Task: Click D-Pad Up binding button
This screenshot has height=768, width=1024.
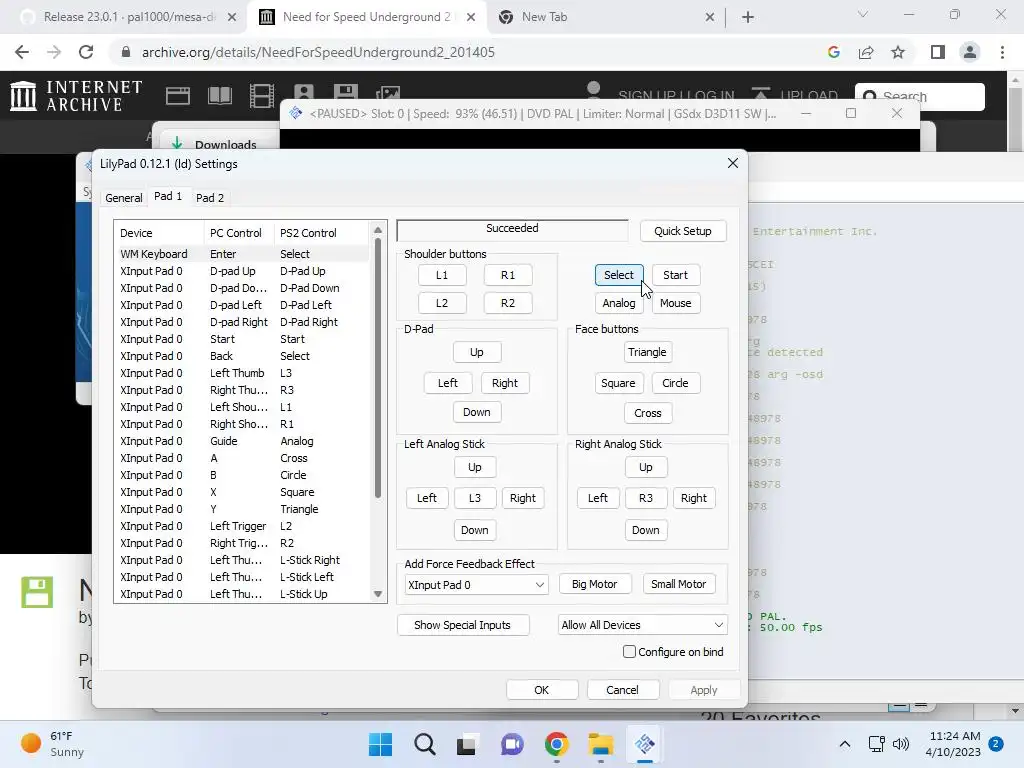Action: coord(477,352)
